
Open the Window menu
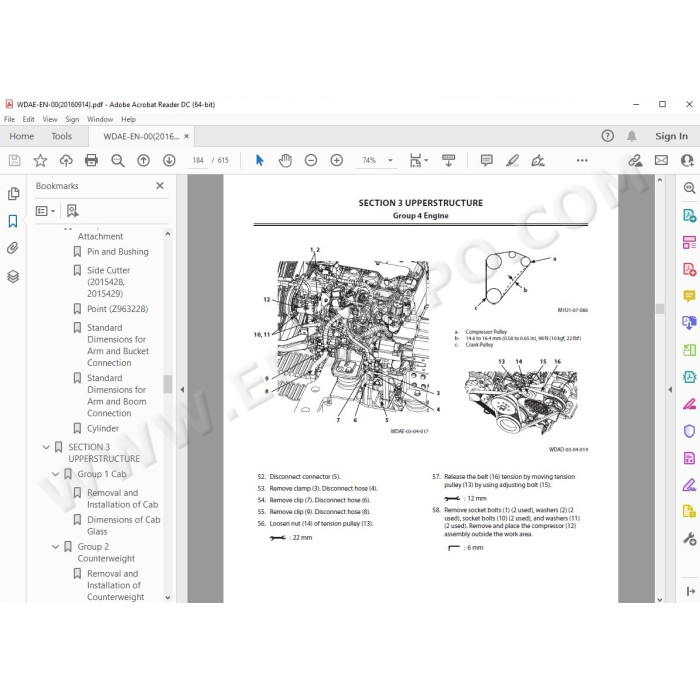(x=100, y=119)
